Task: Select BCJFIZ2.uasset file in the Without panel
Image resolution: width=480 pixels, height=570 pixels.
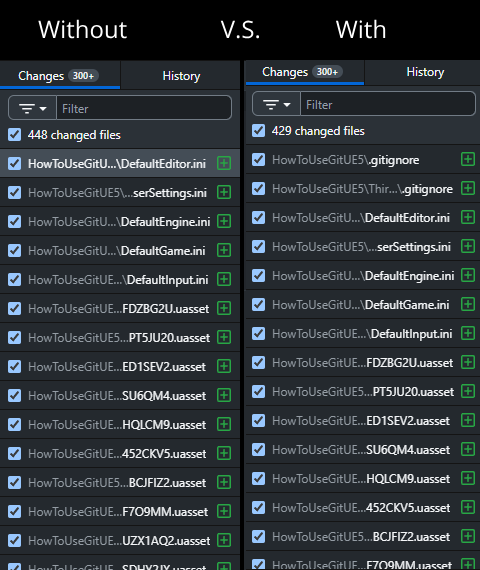Action: [x=120, y=482]
